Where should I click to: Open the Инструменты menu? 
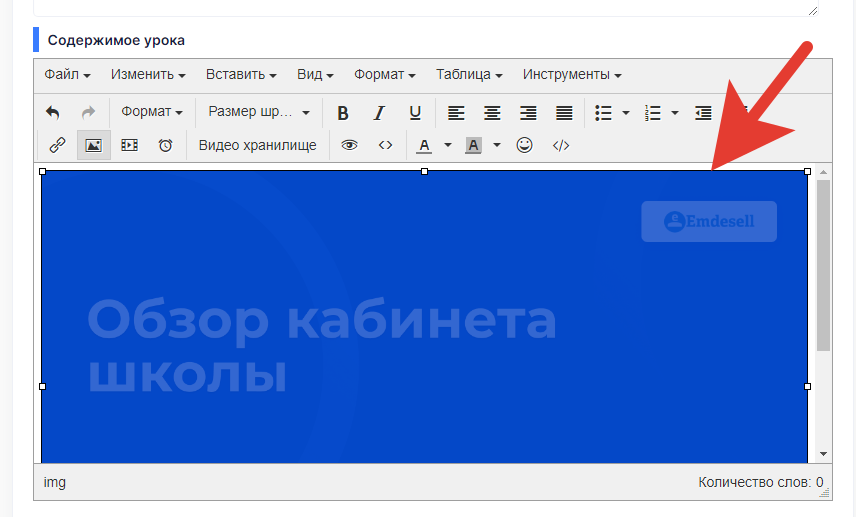[572, 74]
